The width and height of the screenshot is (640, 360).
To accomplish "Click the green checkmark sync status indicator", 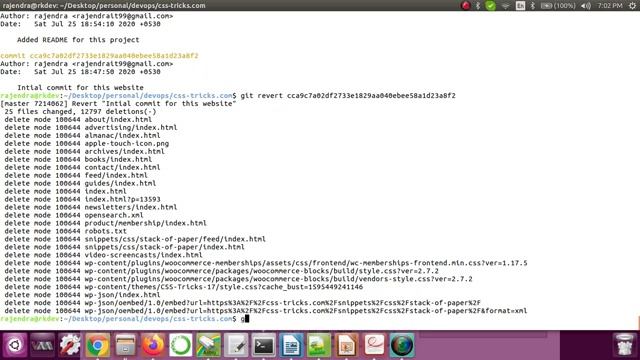I will [x=491, y=6].
